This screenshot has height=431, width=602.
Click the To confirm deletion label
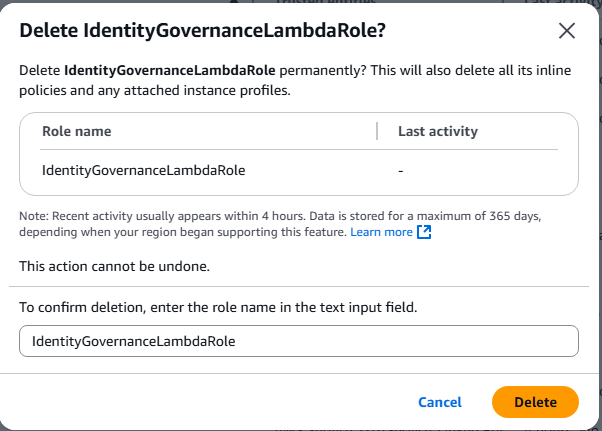[218, 307]
